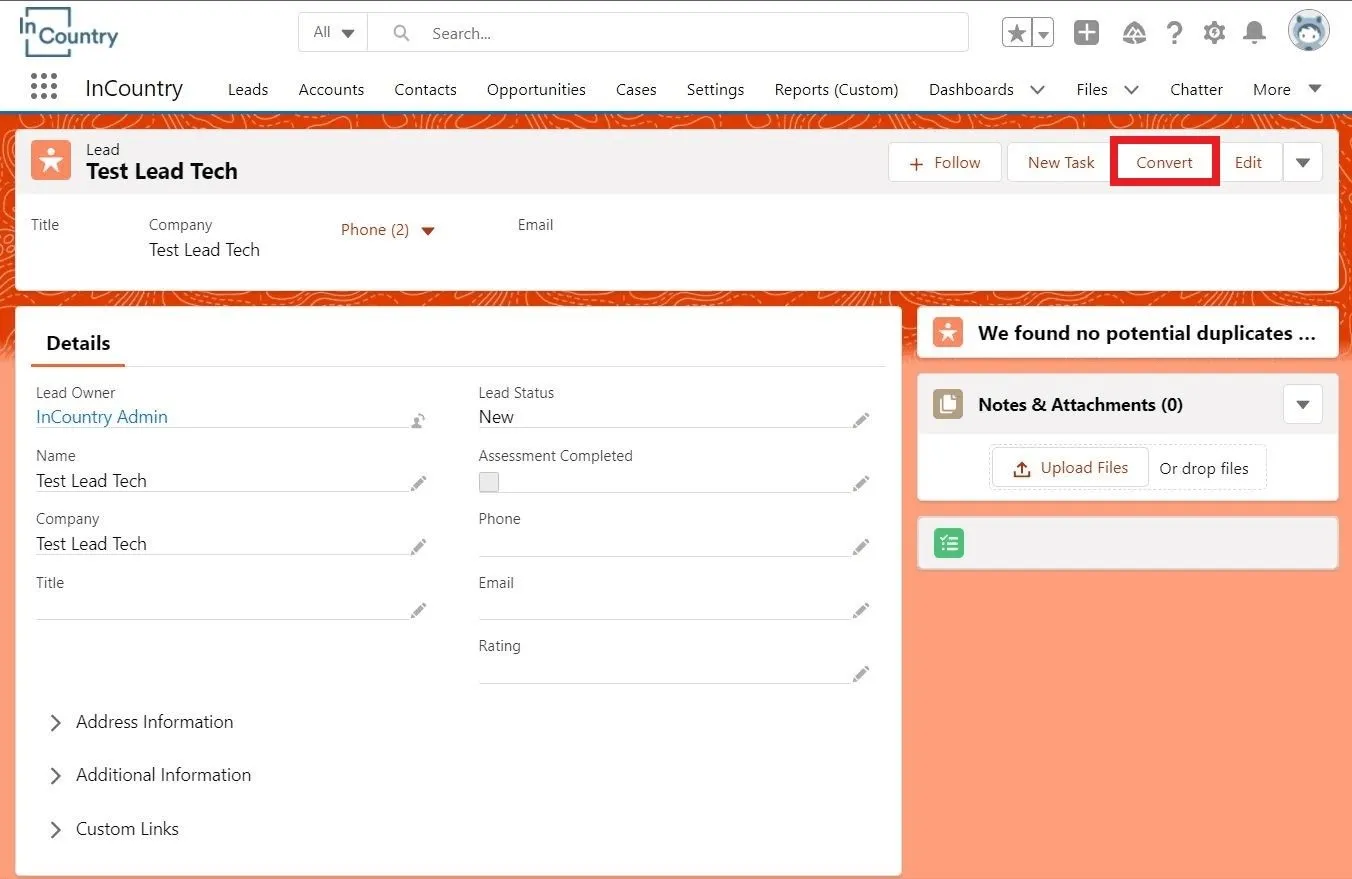This screenshot has height=879, width=1352.
Task: Expand the Address Information section
Action: point(154,722)
